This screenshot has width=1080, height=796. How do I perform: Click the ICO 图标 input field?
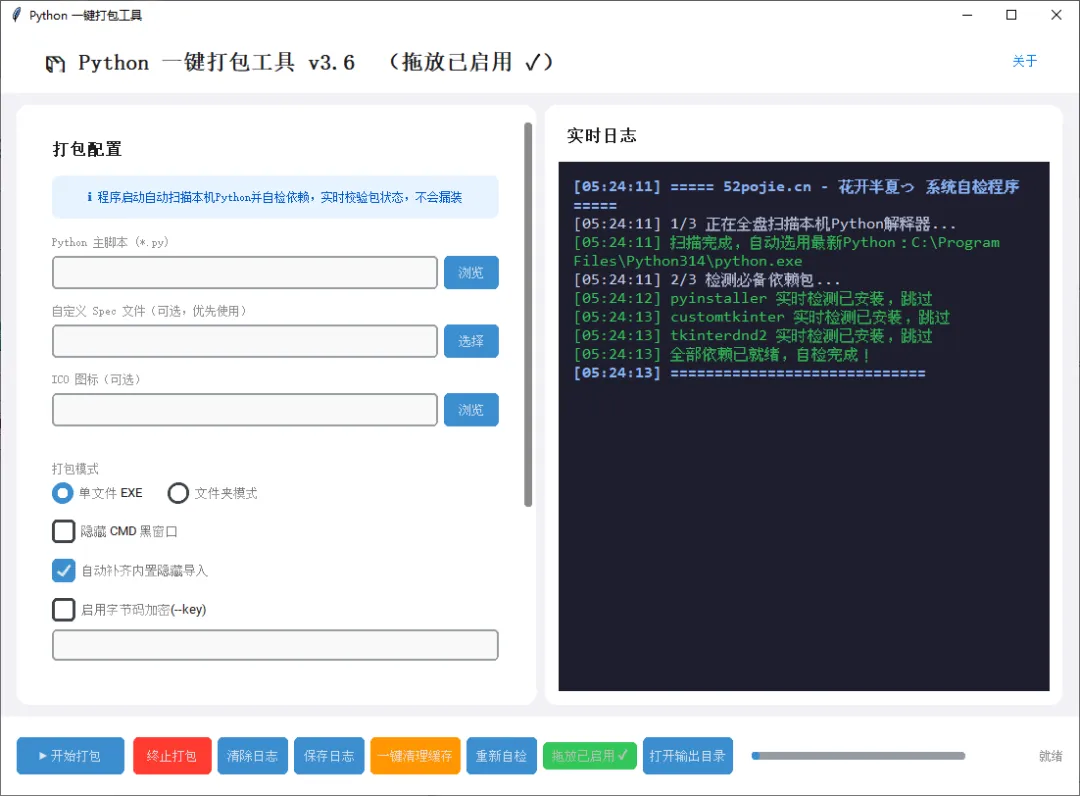click(x=245, y=410)
